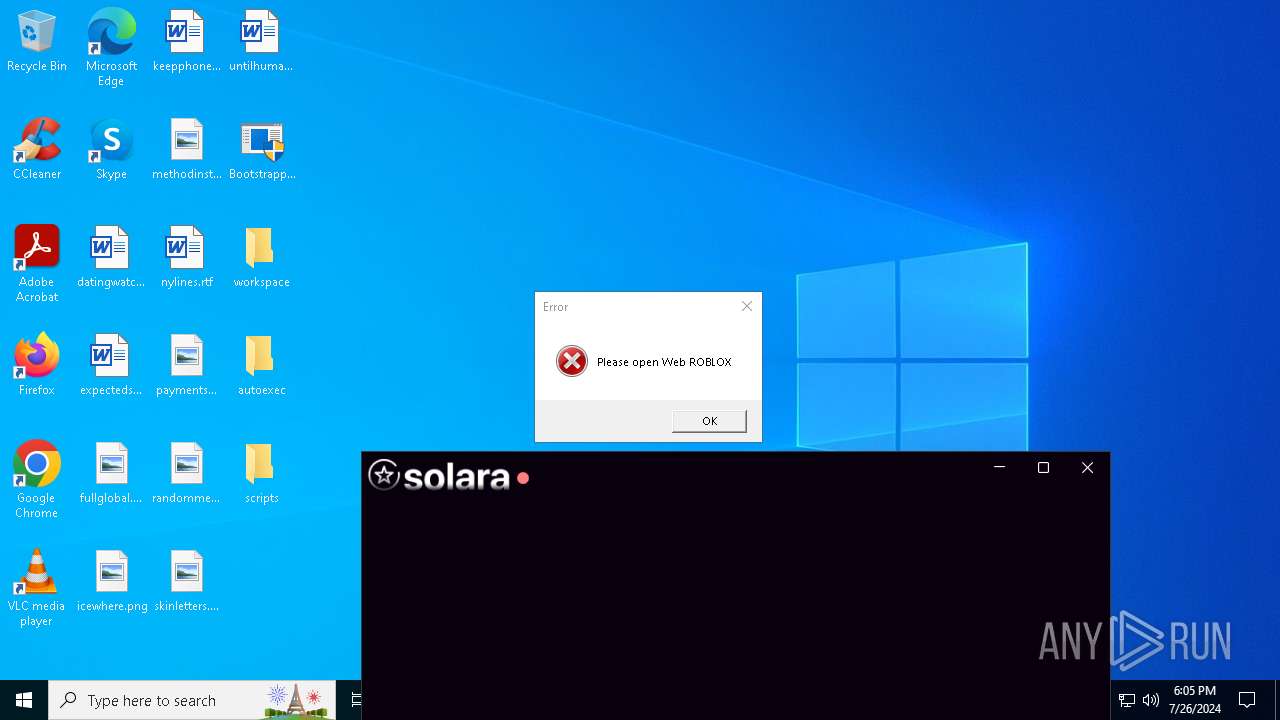The image size is (1280, 720).
Task: Select the datingwatc Word document
Action: pyautogui.click(x=111, y=258)
